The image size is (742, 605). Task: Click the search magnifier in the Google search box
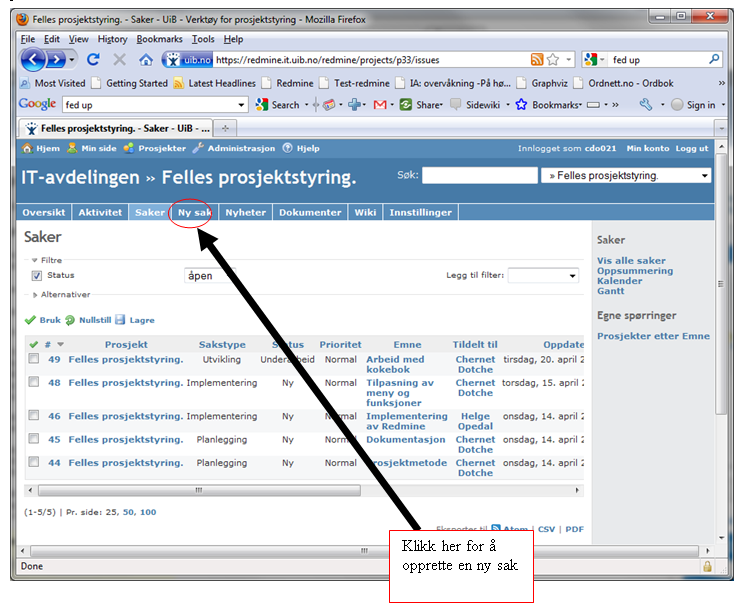pos(714,60)
